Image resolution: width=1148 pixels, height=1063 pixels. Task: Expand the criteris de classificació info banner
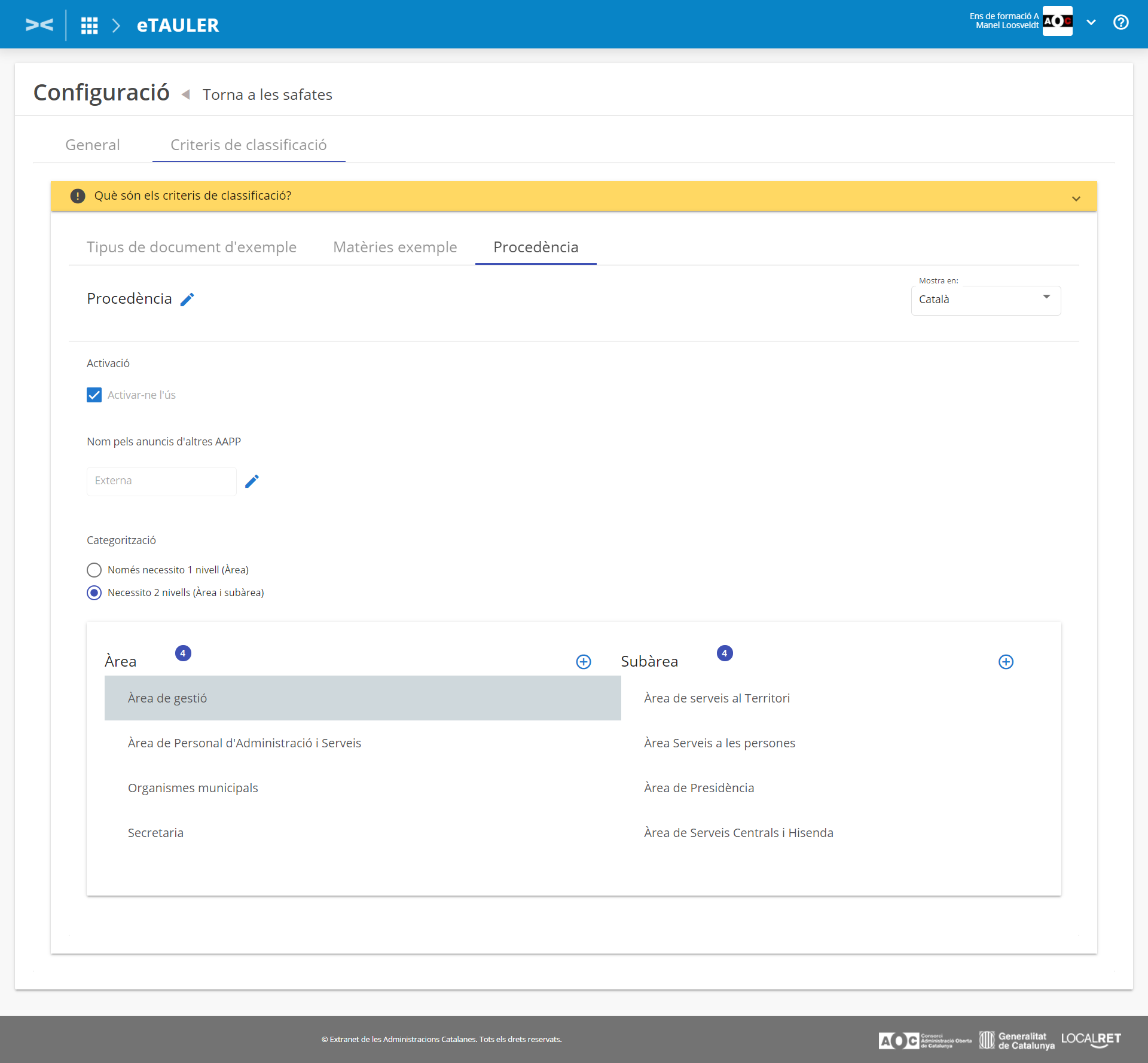coord(1076,198)
